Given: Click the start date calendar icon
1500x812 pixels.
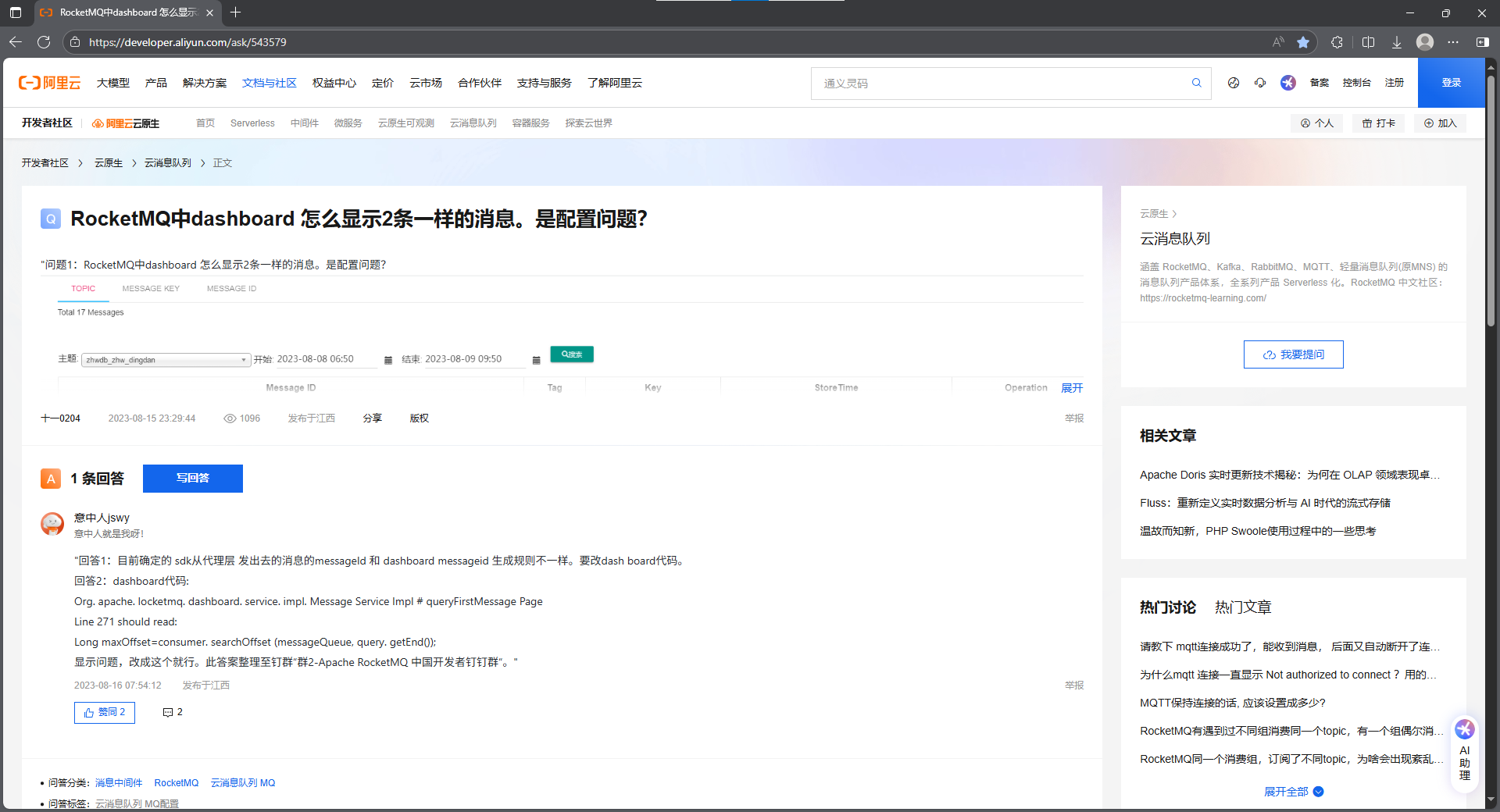Looking at the screenshot, I should [x=388, y=360].
